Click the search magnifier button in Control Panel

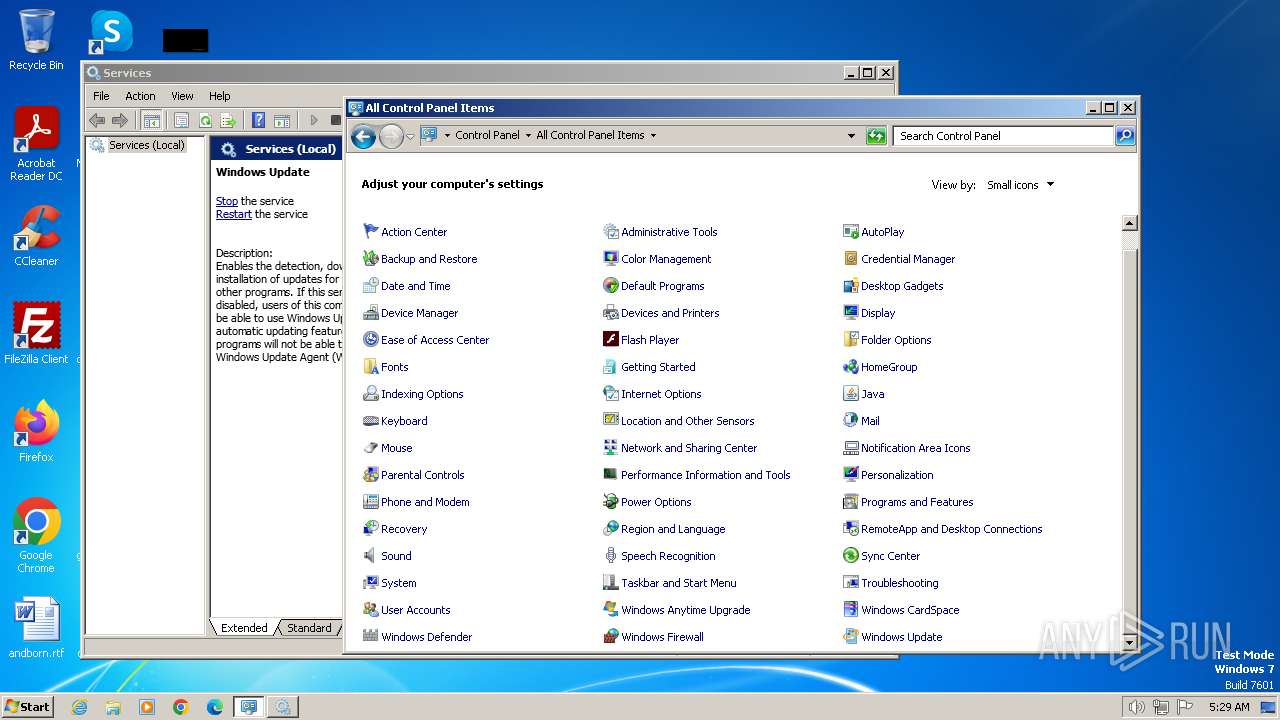pyautogui.click(x=1125, y=136)
